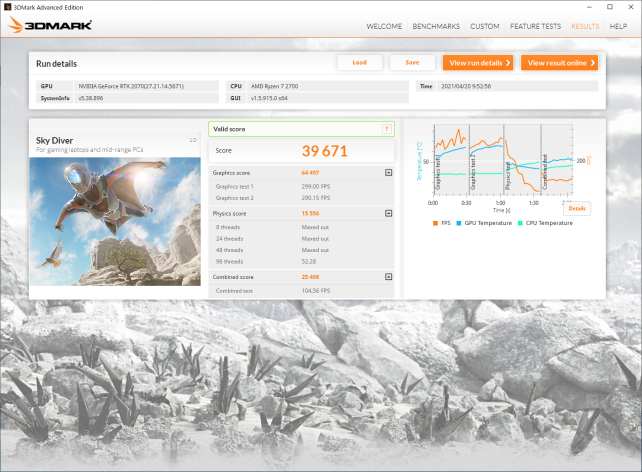This screenshot has width=642, height=472.
Task: Click the Save button
Action: coord(412,63)
